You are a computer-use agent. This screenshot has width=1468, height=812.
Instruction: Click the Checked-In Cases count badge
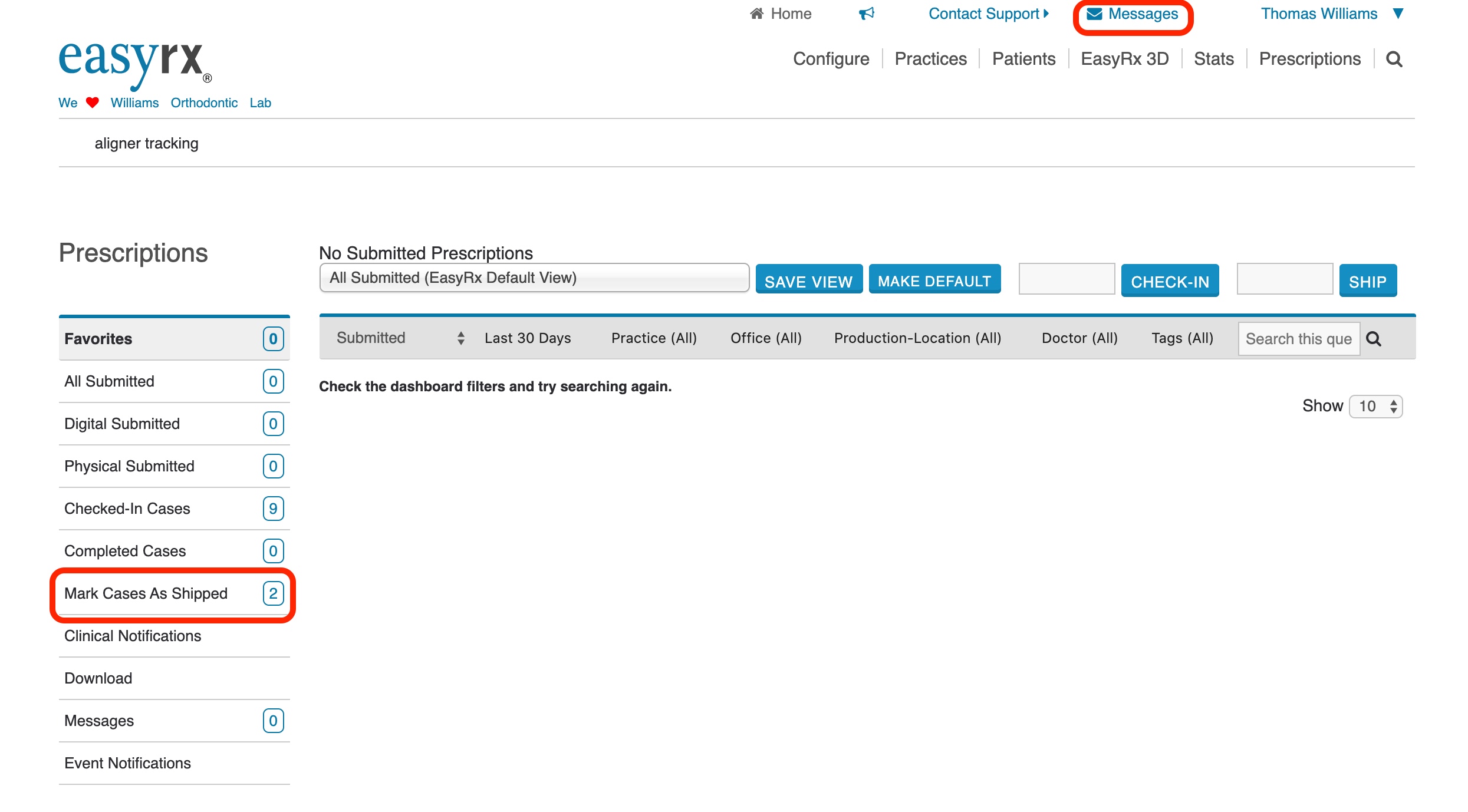point(273,509)
